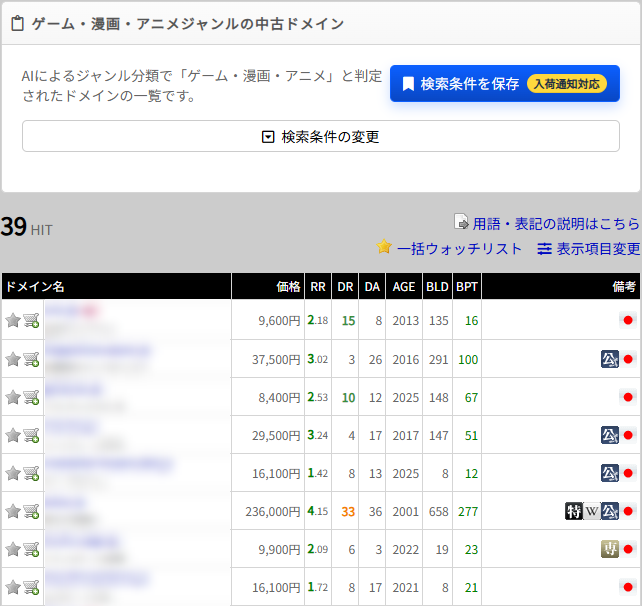Add the 9,900円 domain to cart
Image resolution: width=642 pixels, height=606 pixels.
click(x=31, y=549)
